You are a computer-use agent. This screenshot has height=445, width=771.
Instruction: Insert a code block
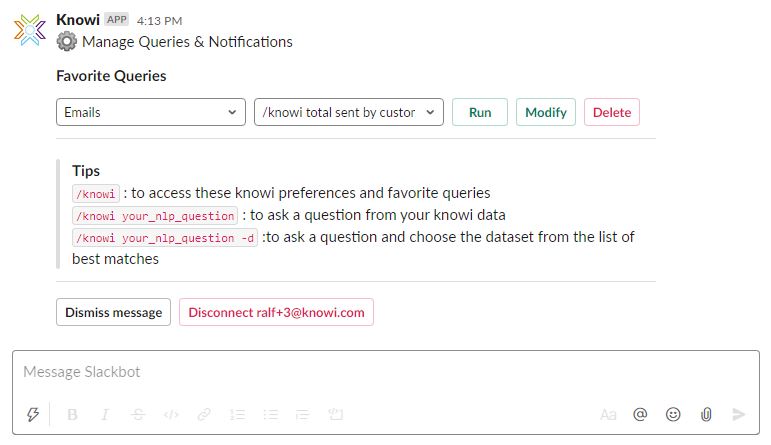336,414
